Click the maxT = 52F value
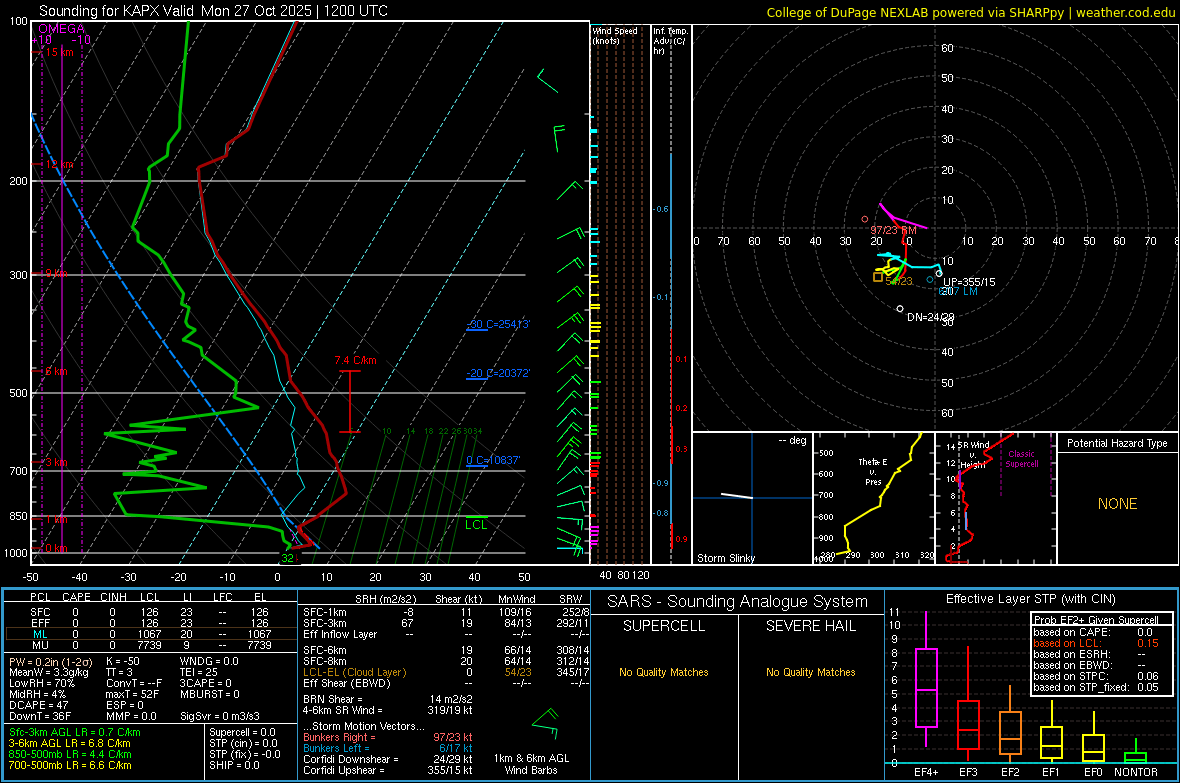Viewport: 1180px width, 783px height. (x=132, y=694)
